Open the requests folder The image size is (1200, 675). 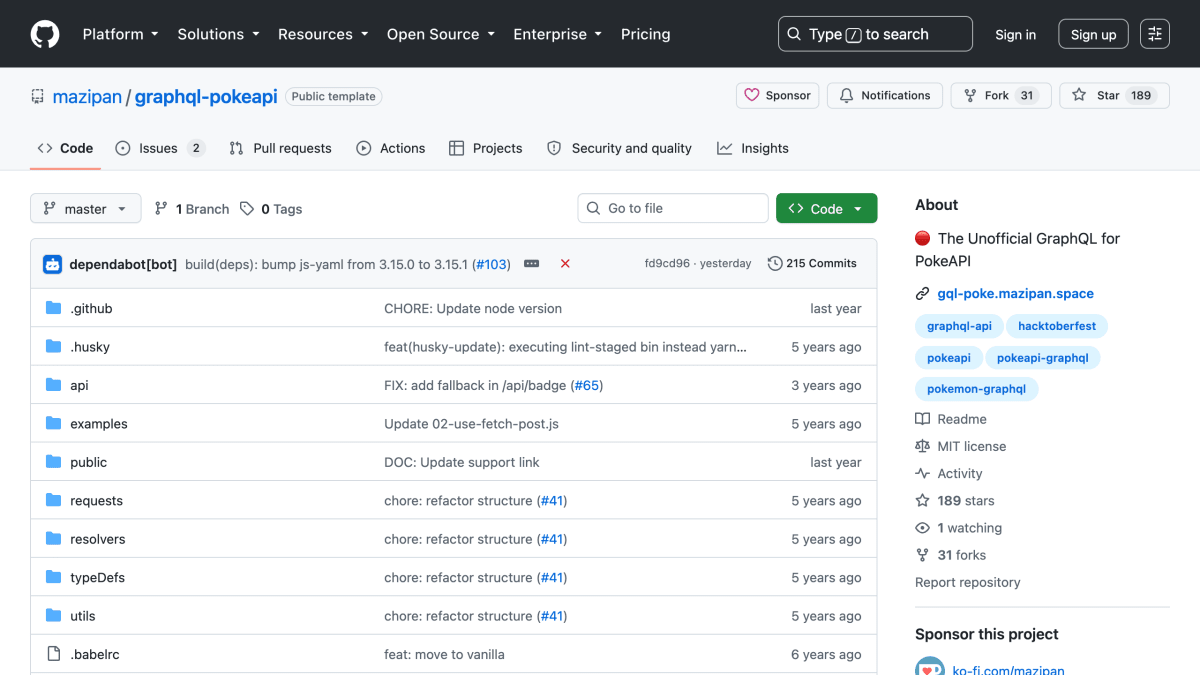click(x=96, y=501)
